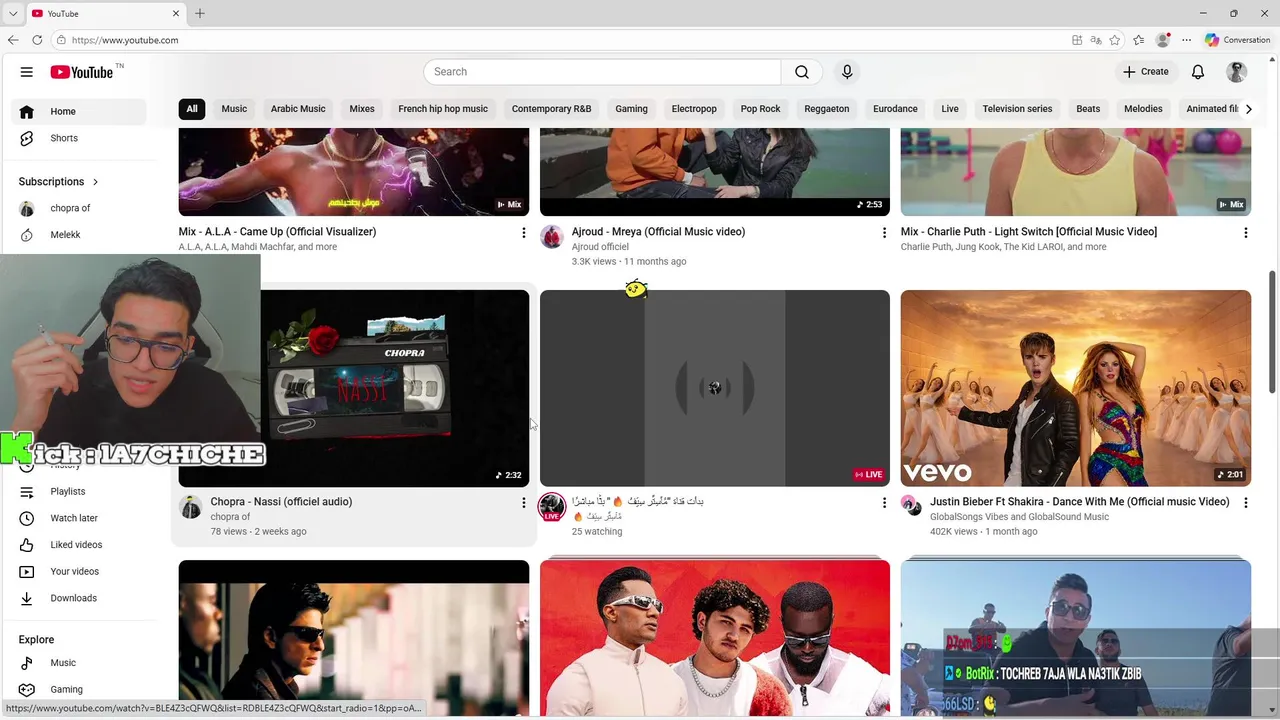
Task: Select the All filter chip
Action: coord(192,109)
